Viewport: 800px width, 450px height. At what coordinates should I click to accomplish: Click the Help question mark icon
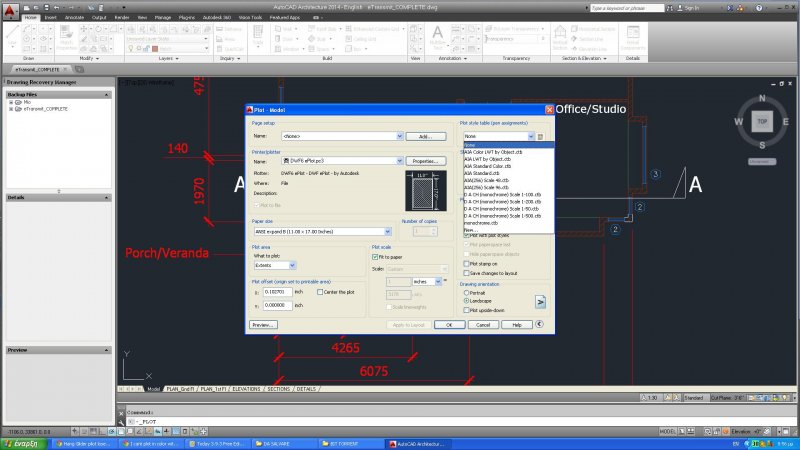point(759,8)
